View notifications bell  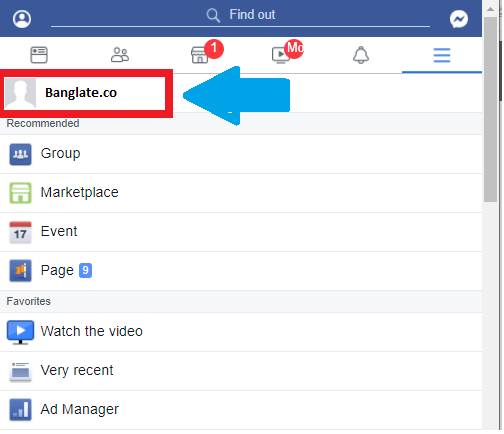coord(362,55)
